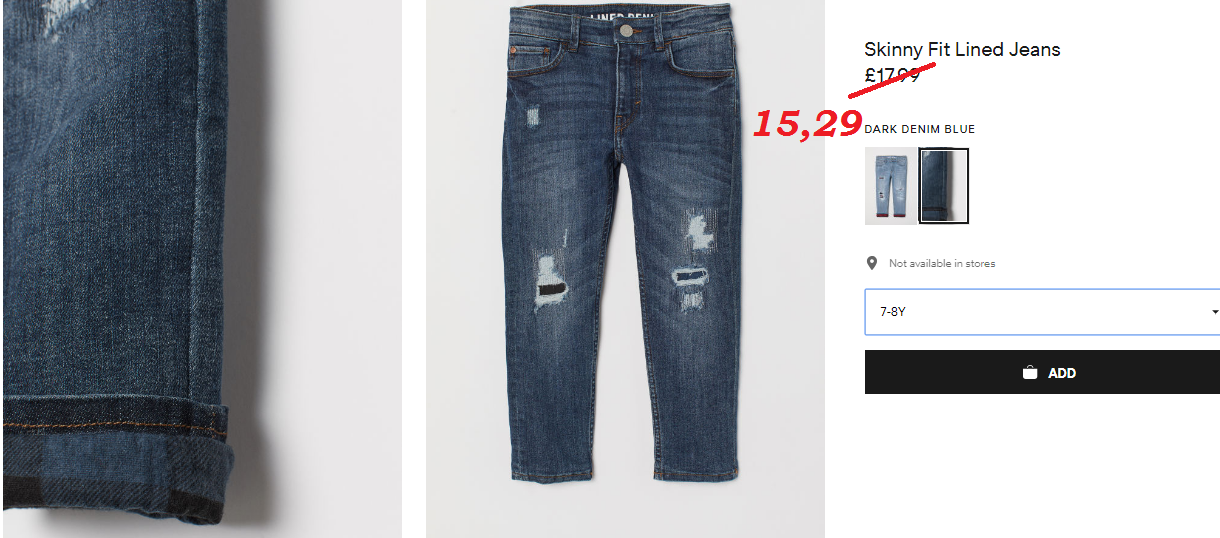Screen dimensions: 1220x538
Task: Click the metal waistband button on jeans
Action: (627, 31)
